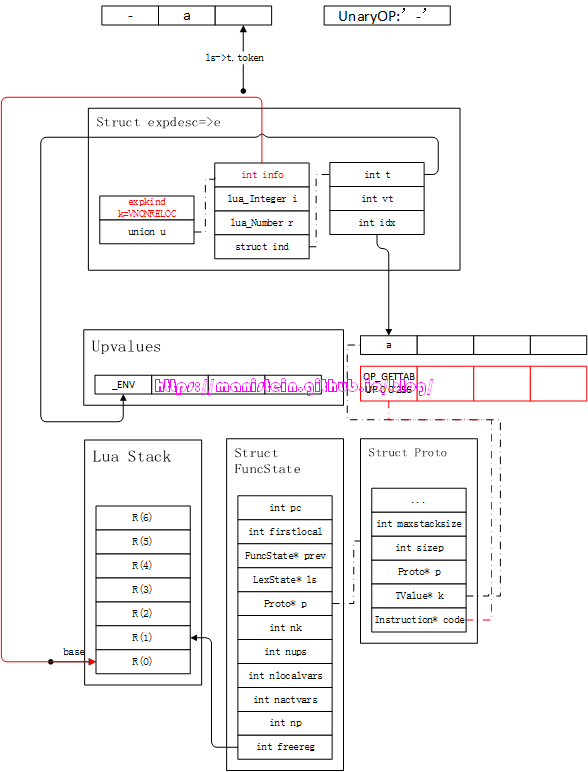Select the 'int np' field
Image resolution: width=588 pixels, height=772 pixels.
coord(285,723)
